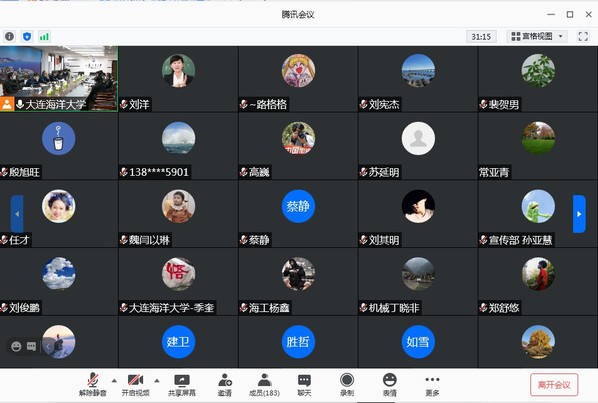The width and height of the screenshot is (598, 403).
Task: Open the invite participants icon
Action: point(225,385)
